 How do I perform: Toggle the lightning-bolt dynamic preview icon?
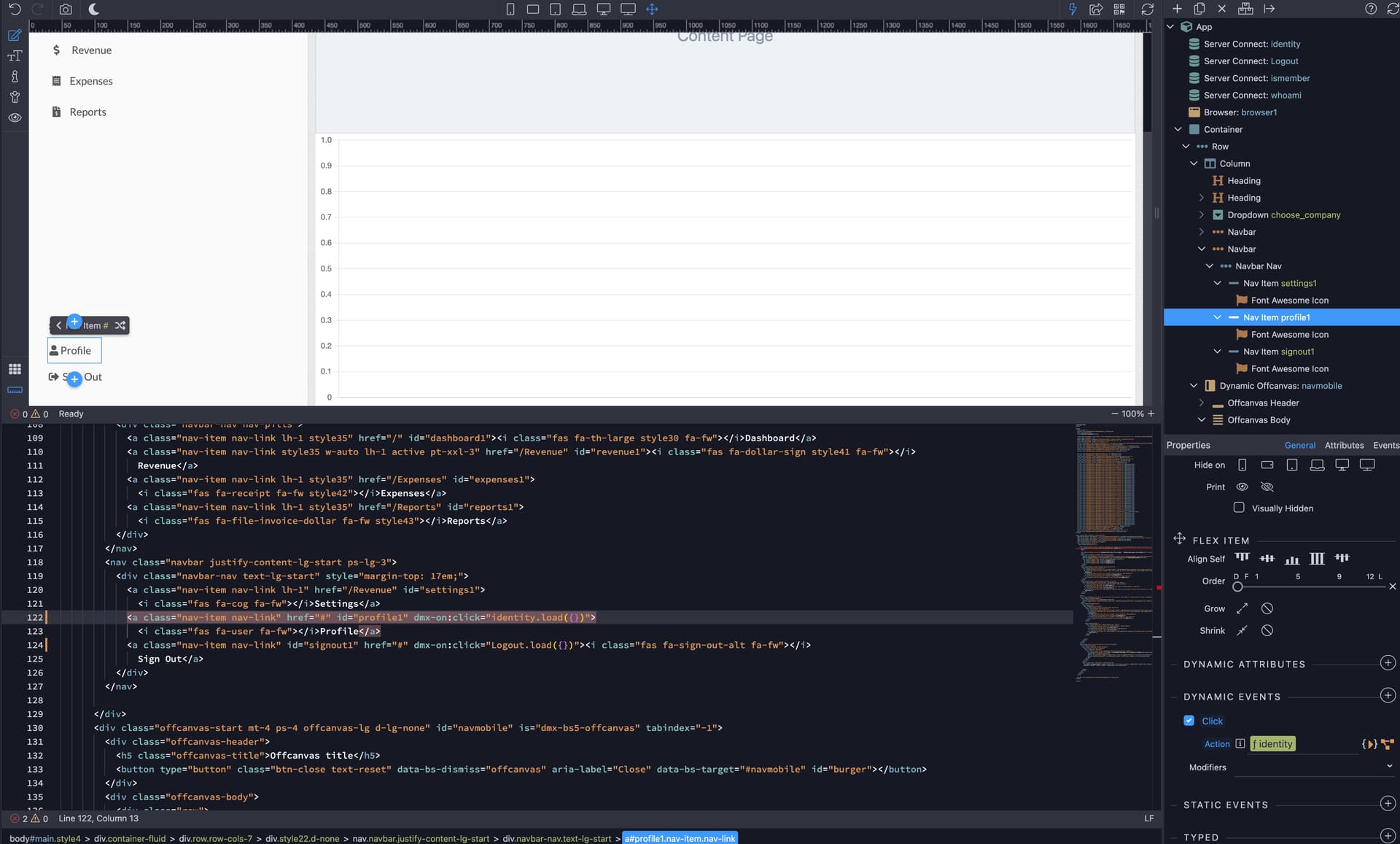[1073, 9]
